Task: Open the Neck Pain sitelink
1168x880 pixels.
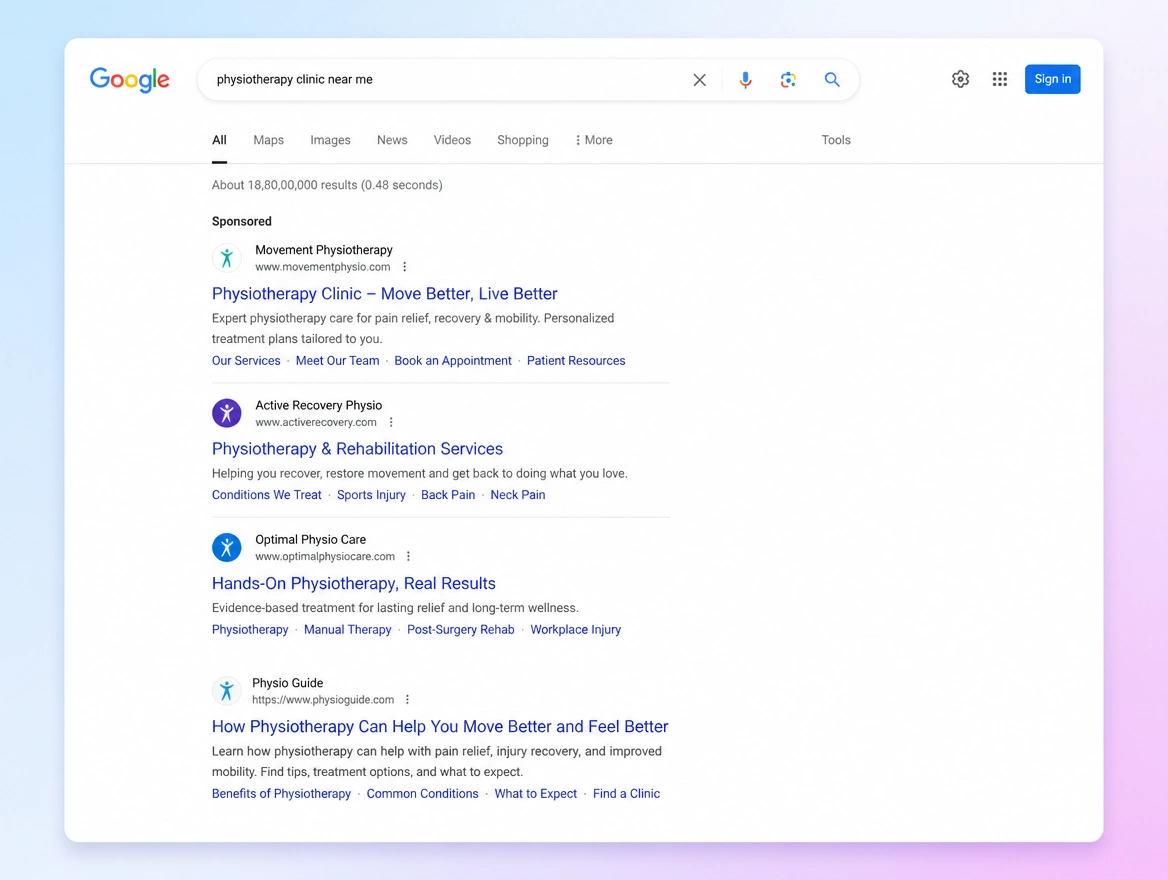Action: click(518, 495)
